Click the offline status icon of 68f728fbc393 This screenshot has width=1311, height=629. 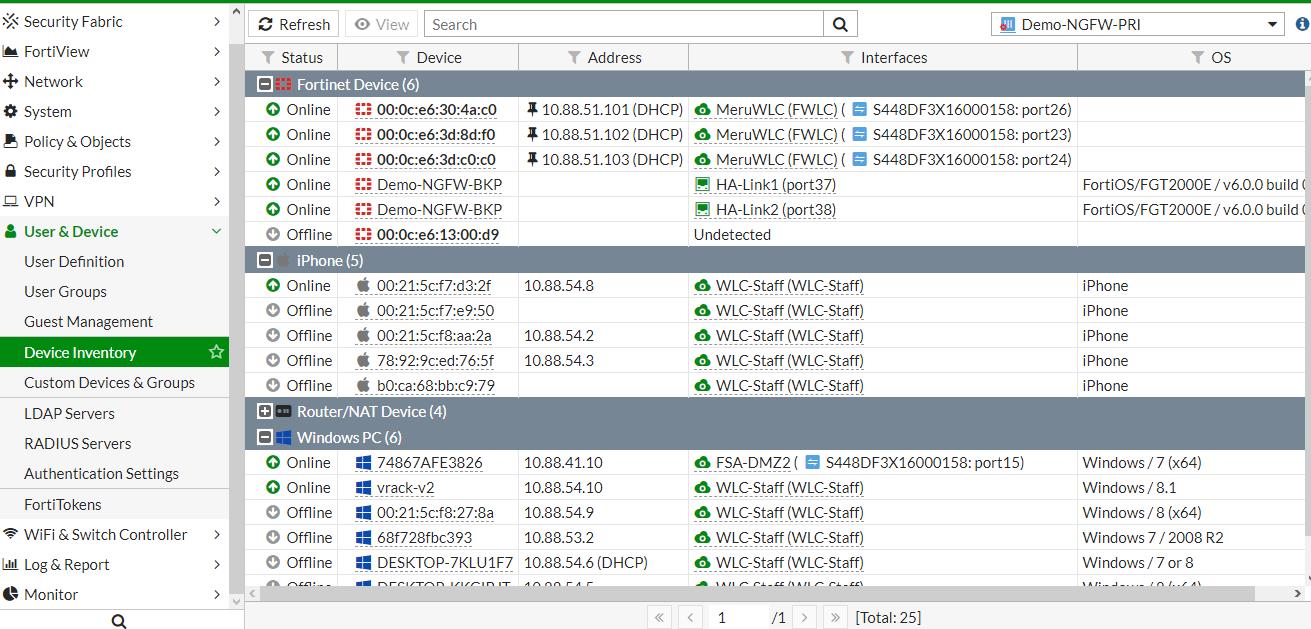(273, 537)
